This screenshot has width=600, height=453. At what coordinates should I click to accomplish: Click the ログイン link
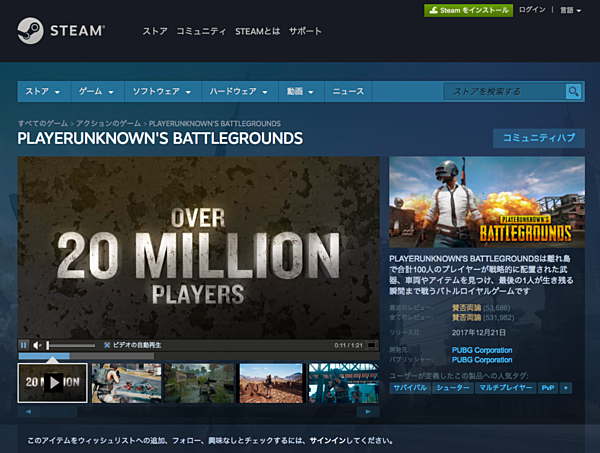532,10
